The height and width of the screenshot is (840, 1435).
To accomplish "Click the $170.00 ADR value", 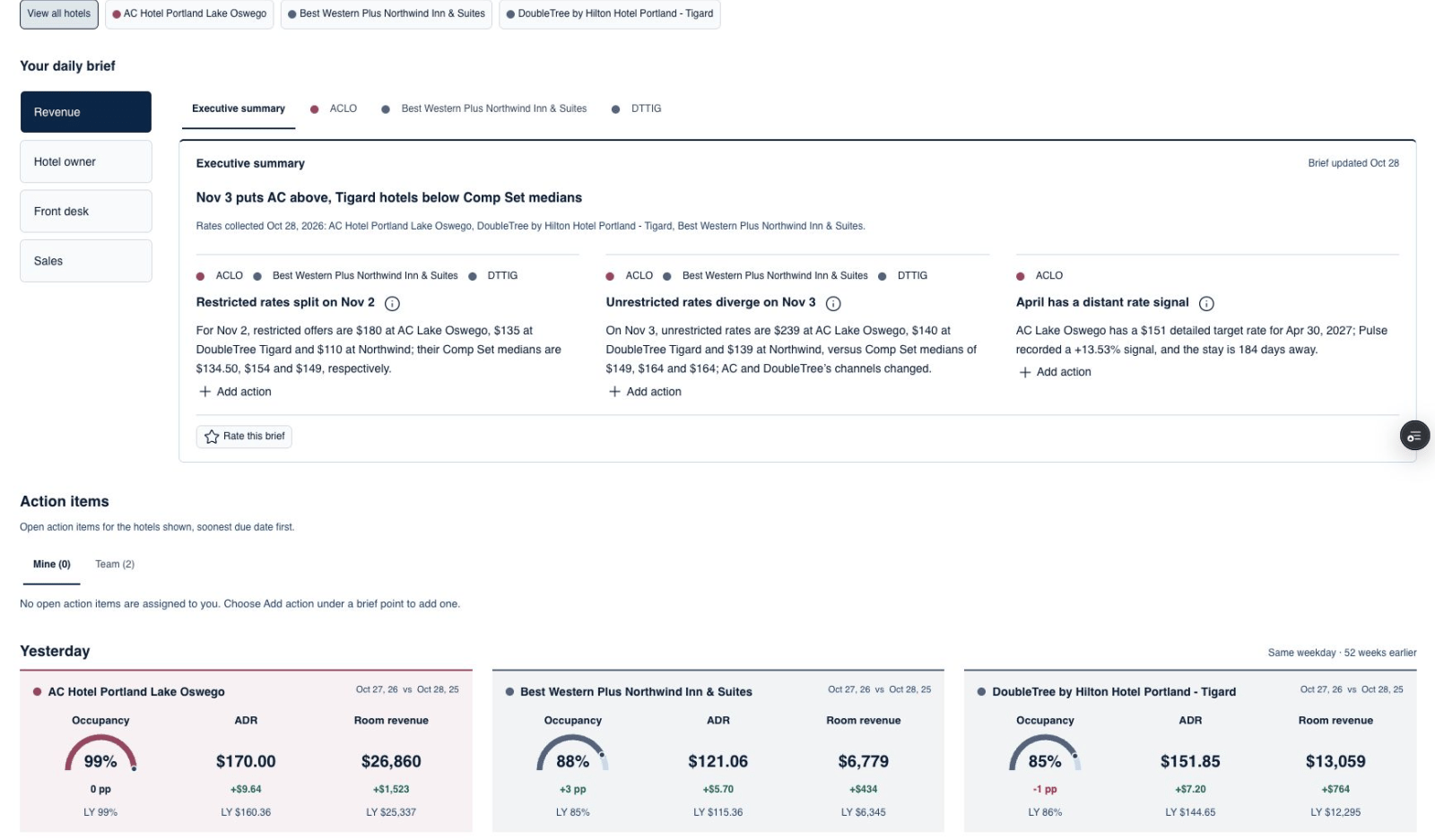I will pyautogui.click(x=246, y=762).
